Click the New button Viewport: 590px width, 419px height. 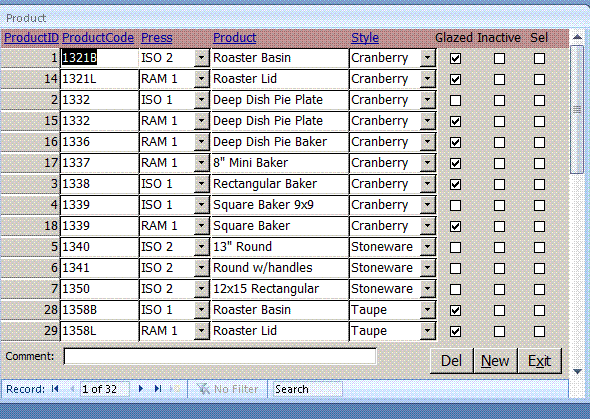coord(495,361)
